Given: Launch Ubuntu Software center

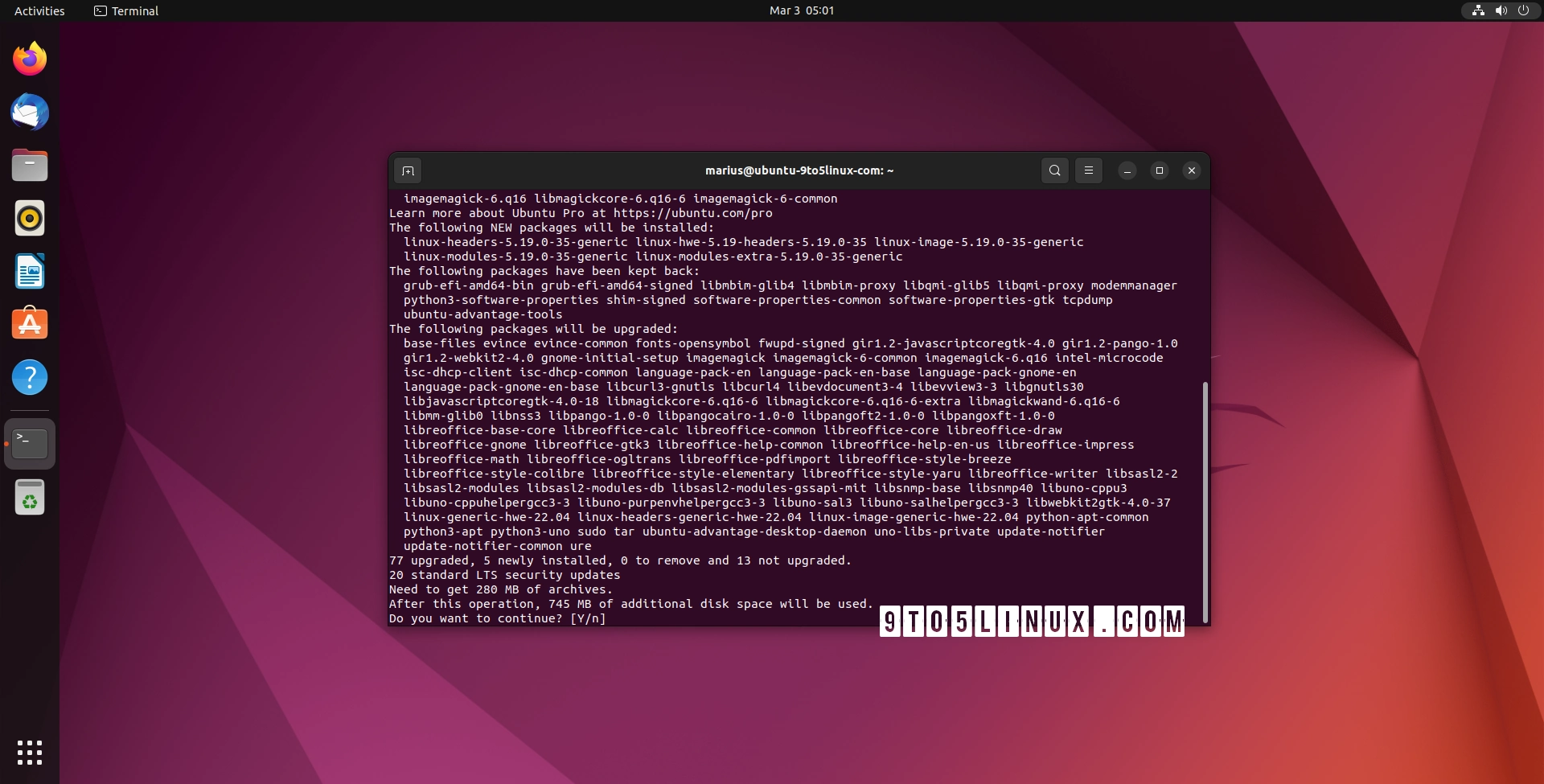Looking at the screenshot, I should pos(30,324).
